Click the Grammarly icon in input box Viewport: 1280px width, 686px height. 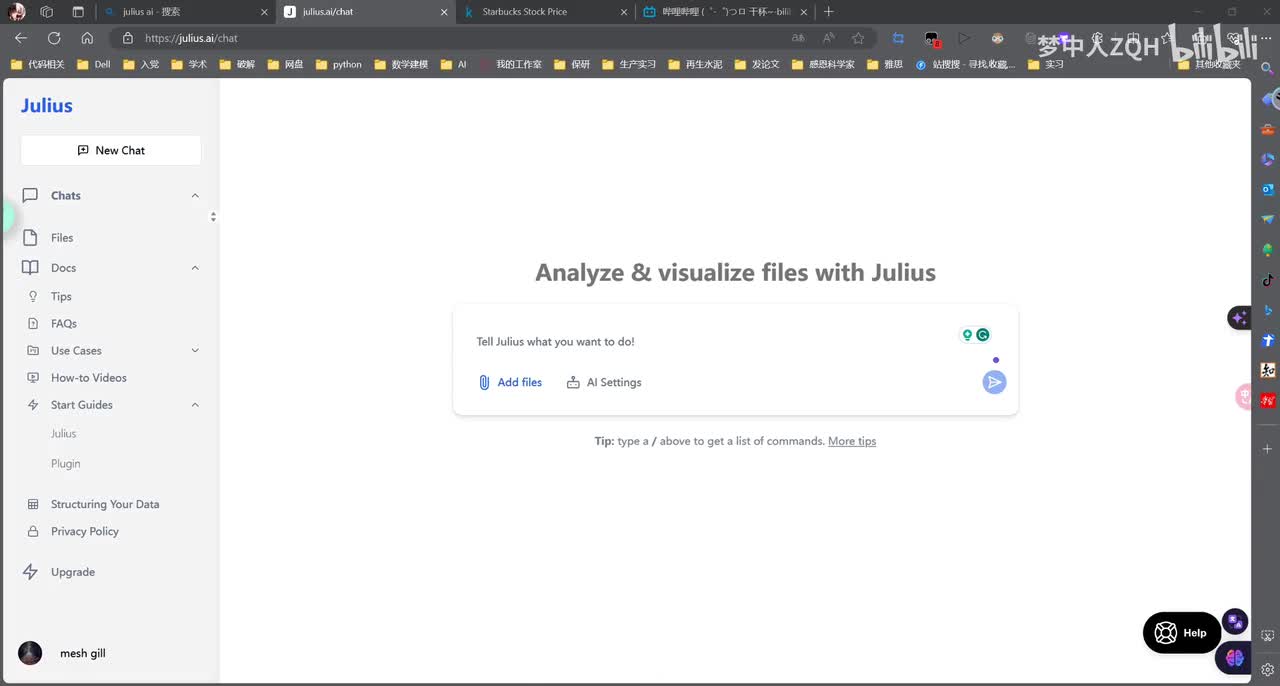pyautogui.click(x=983, y=335)
